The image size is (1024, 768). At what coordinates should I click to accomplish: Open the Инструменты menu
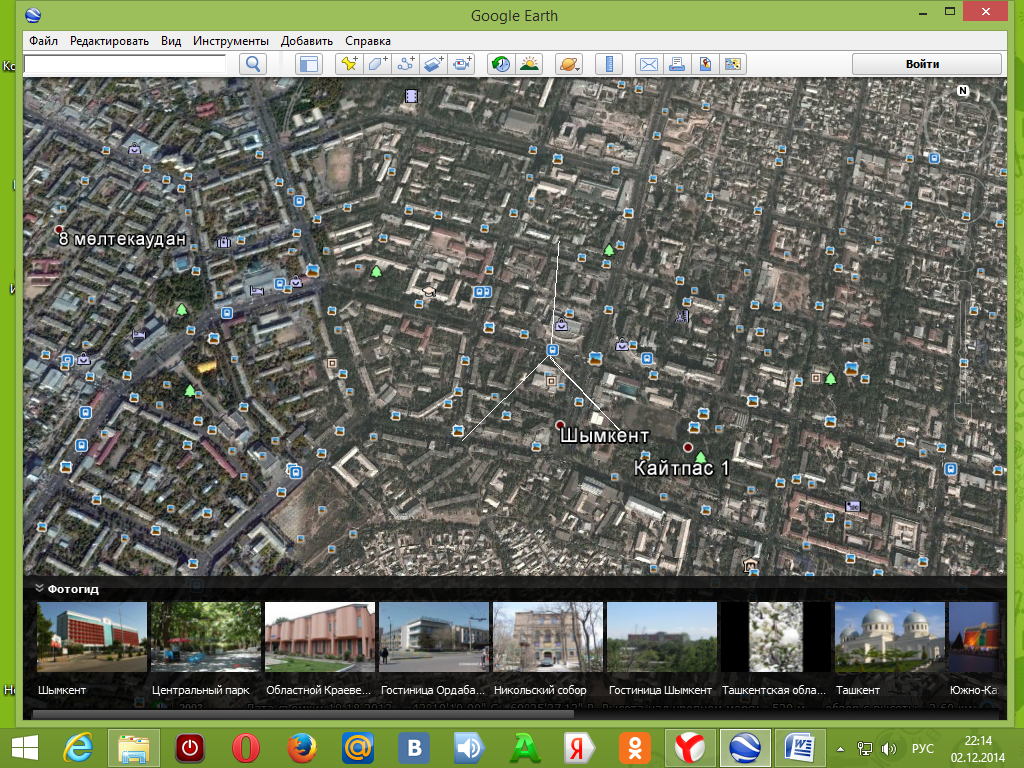click(x=231, y=40)
